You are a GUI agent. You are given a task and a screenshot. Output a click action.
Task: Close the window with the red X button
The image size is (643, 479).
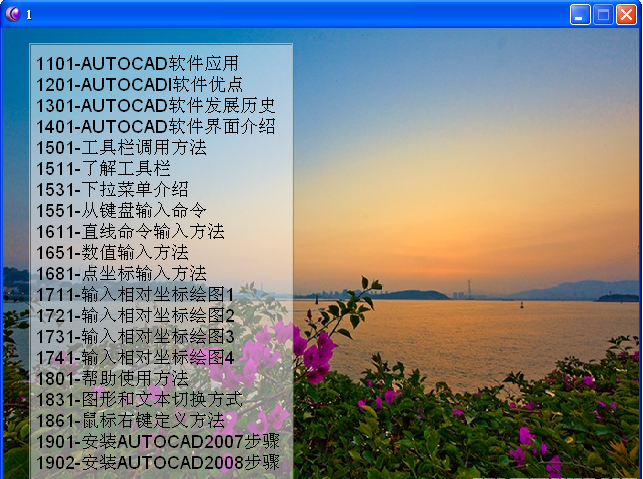[x=626, y=14]
